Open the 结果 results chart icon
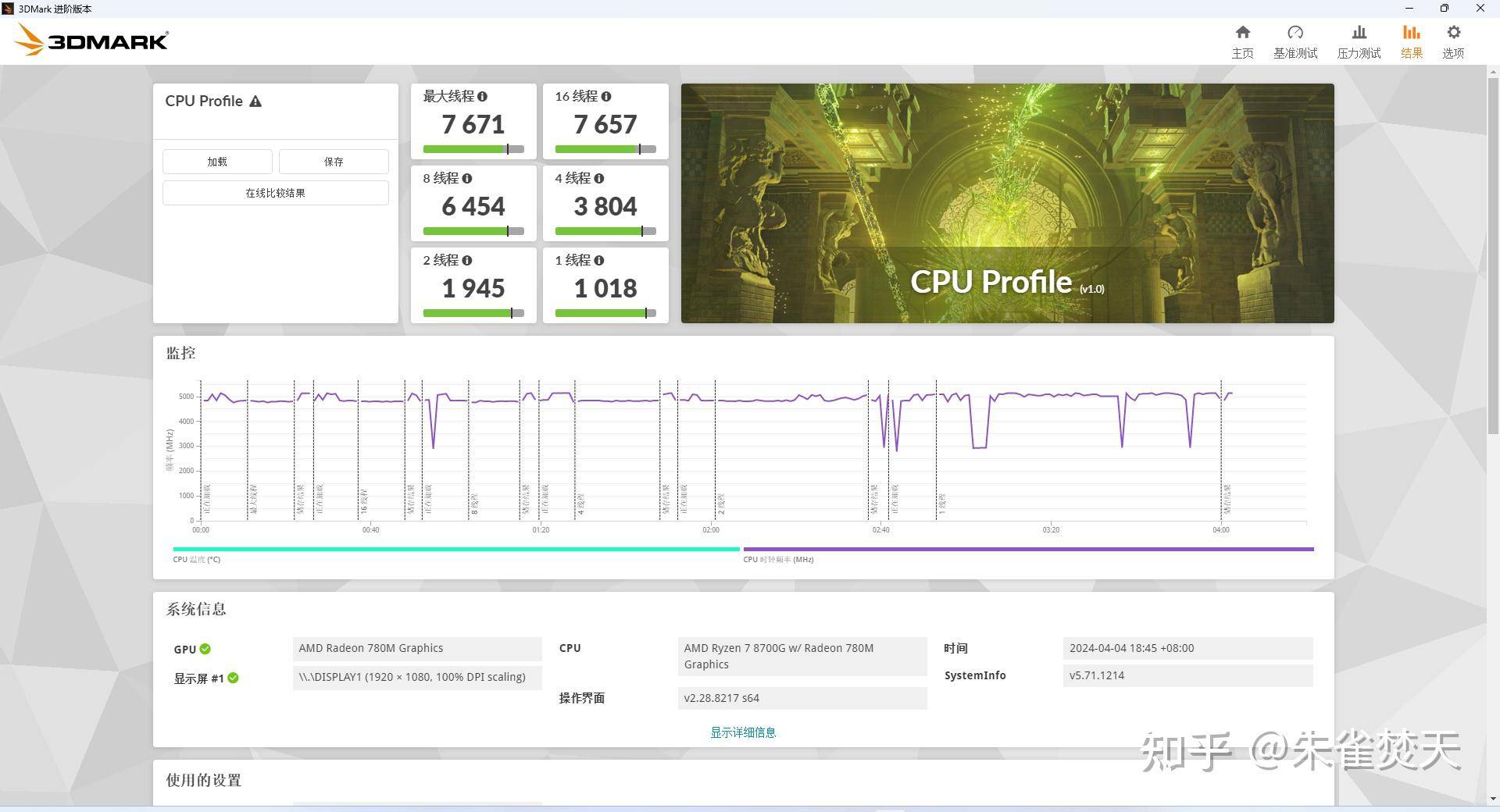The width and height of the screenshot is (1500, 812). point(1411,32)
